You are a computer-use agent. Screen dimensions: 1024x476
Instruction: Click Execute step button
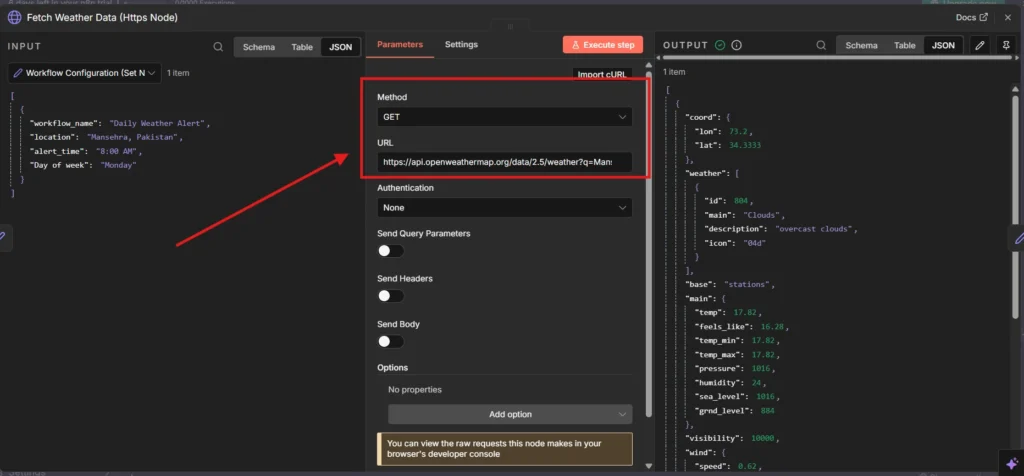(x=603, y=45)
